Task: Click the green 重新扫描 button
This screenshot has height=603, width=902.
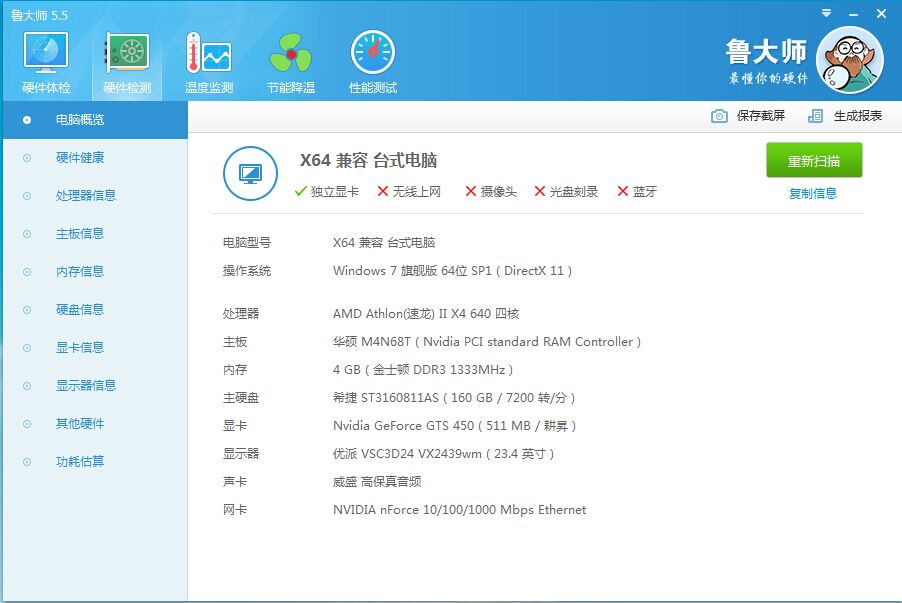Action: coord(814,161)
